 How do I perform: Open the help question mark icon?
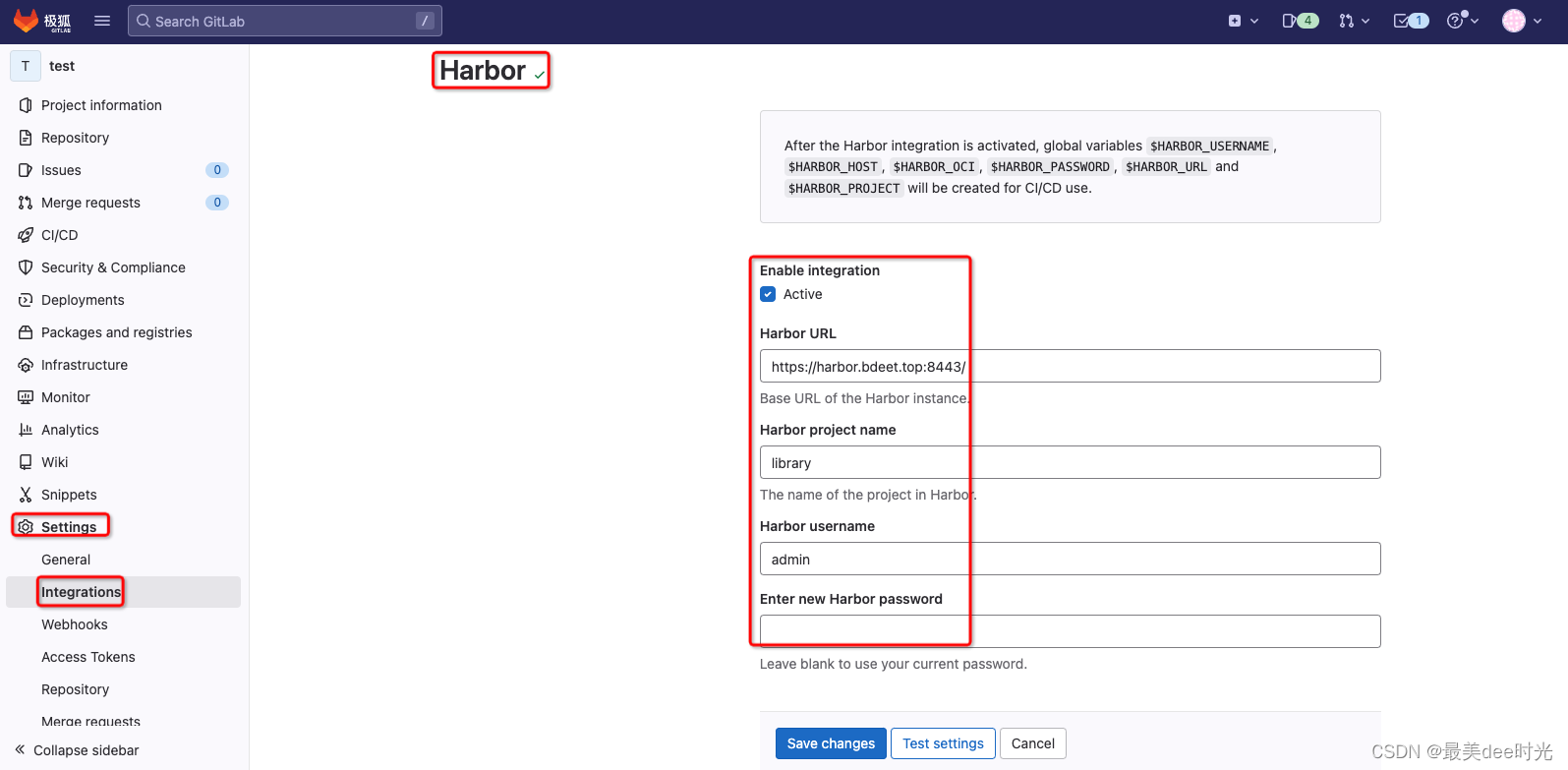tap(1456, 21)
